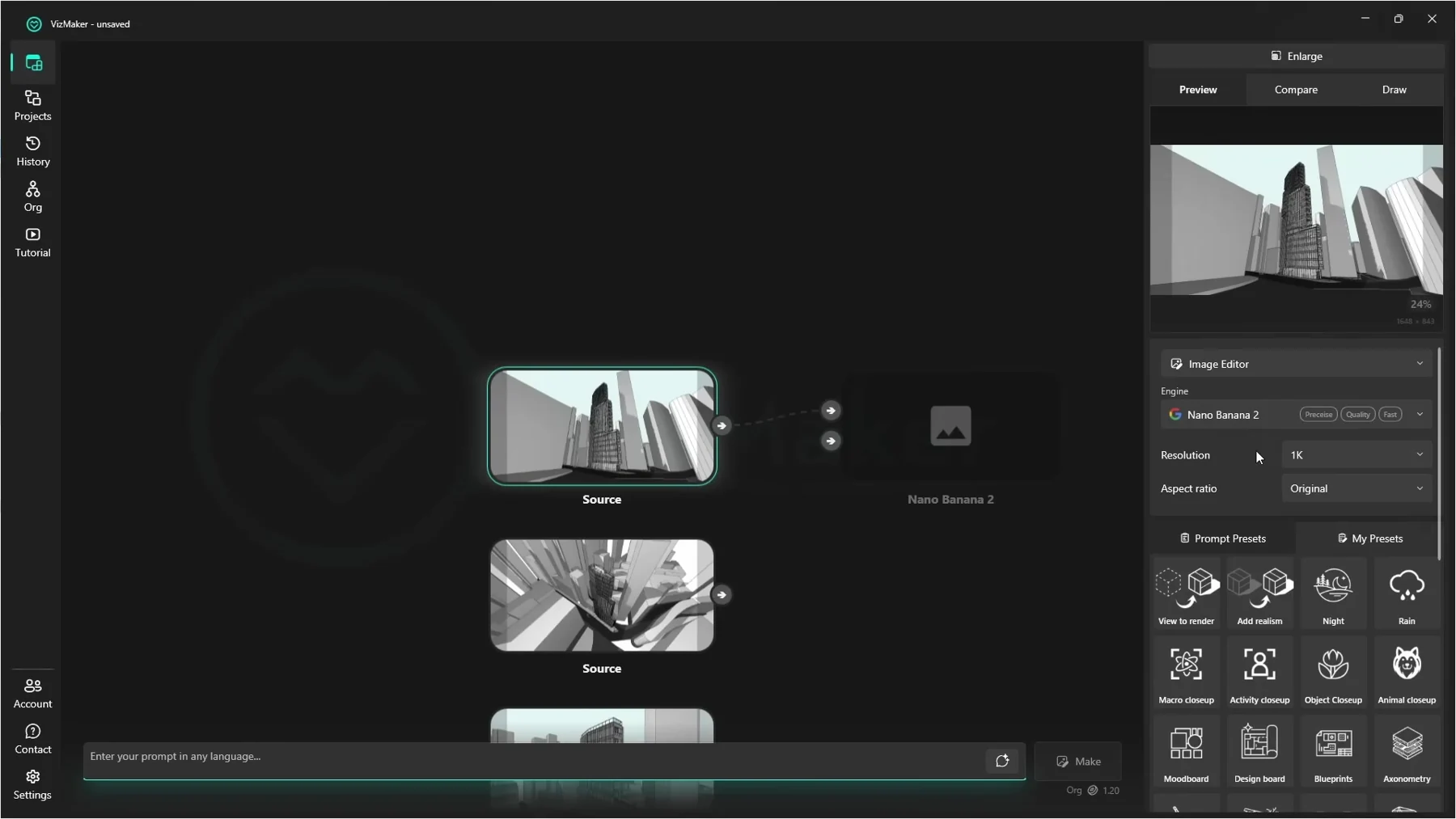Image resolution: width=1456 pixels, height=819 pixels.
Task: Open the History panel
Action: tap(33, 151)
